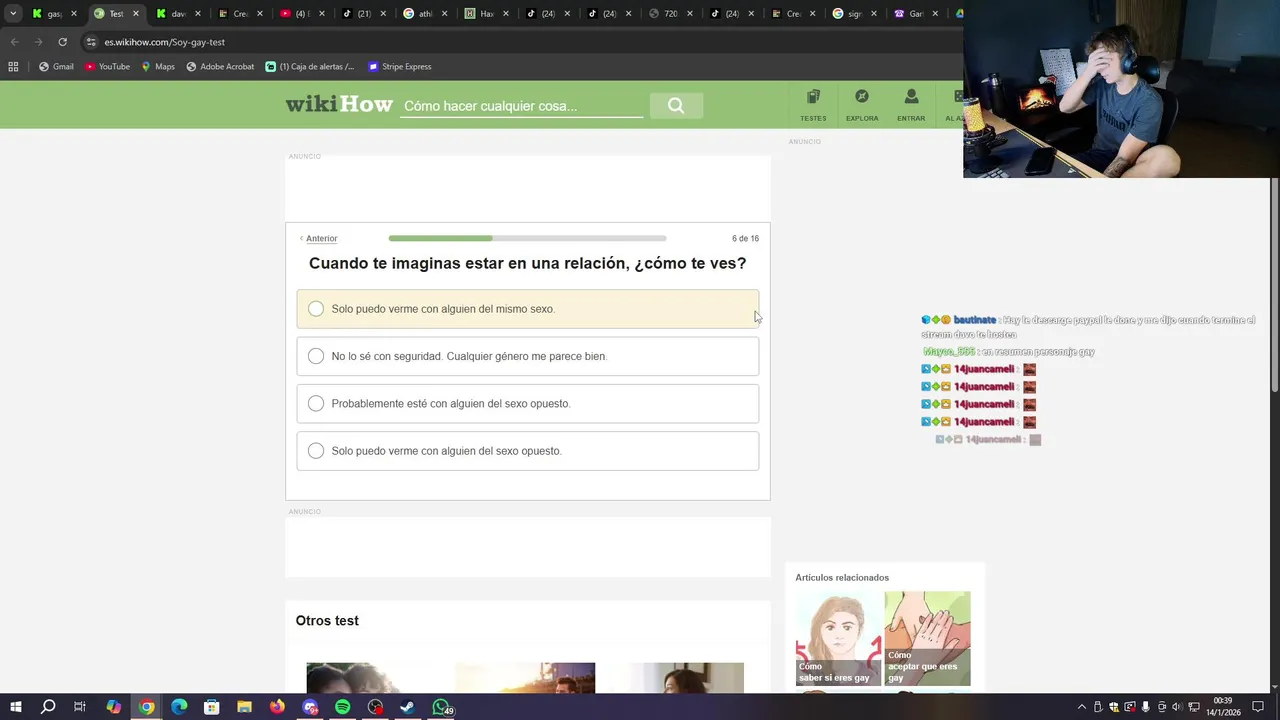Switch to the first Kick 'gas' tab
The width and height of the screenshot is (1280, 720).
tap(54, 14)
